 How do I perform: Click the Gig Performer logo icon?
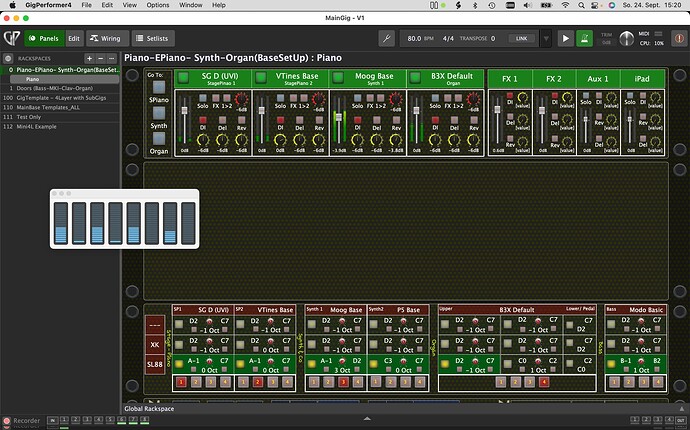[12, 38]
